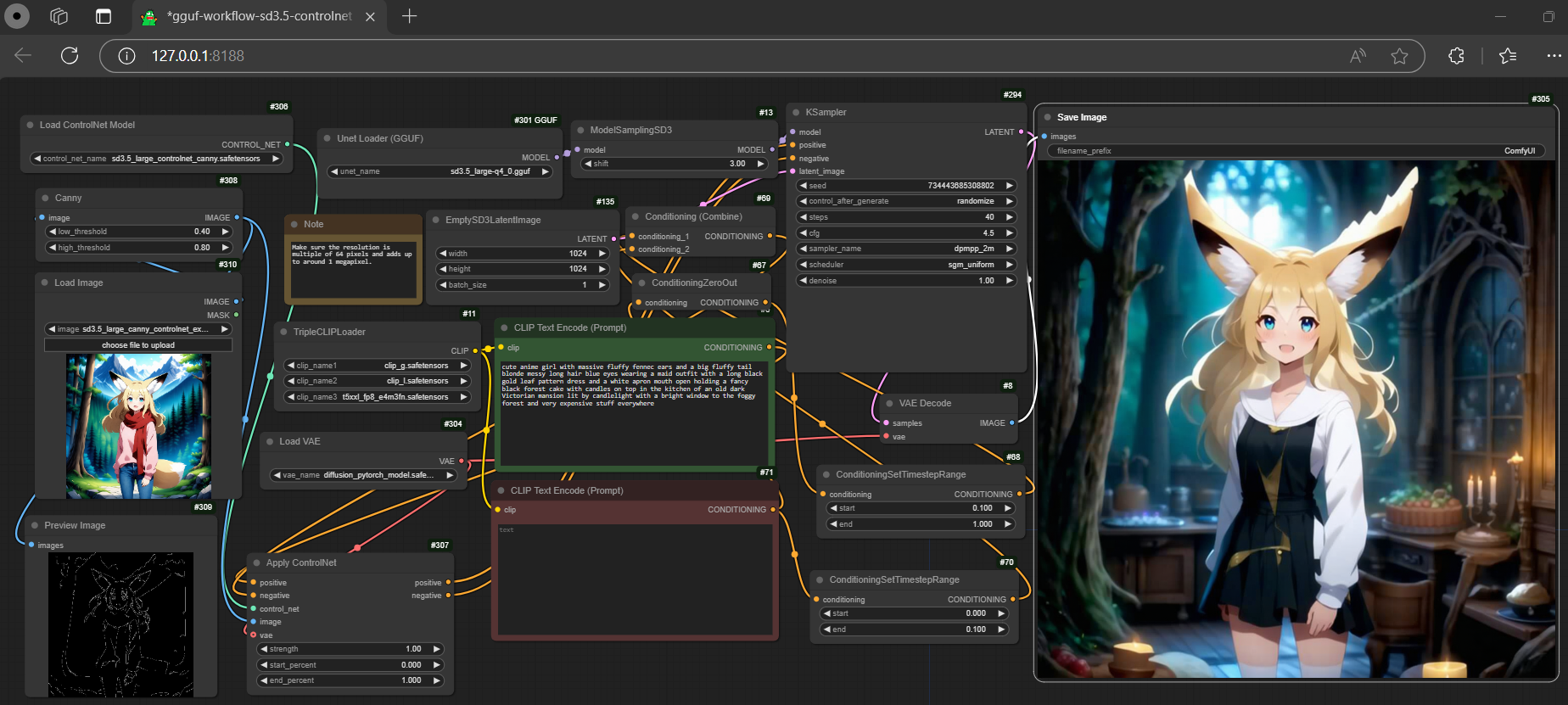Click the VAE Decode IMAGE output socket
This screenshot has height=705, width=1568.
click(1011, 422)
